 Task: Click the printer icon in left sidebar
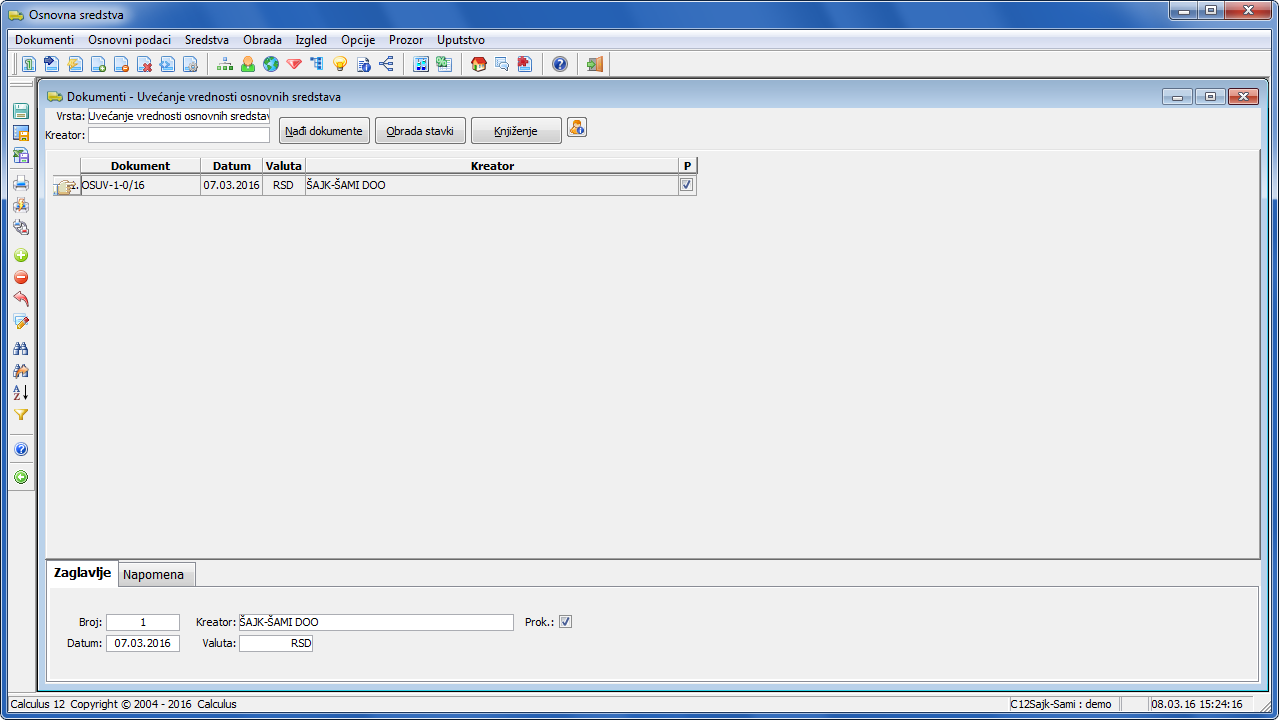(20, 183)
